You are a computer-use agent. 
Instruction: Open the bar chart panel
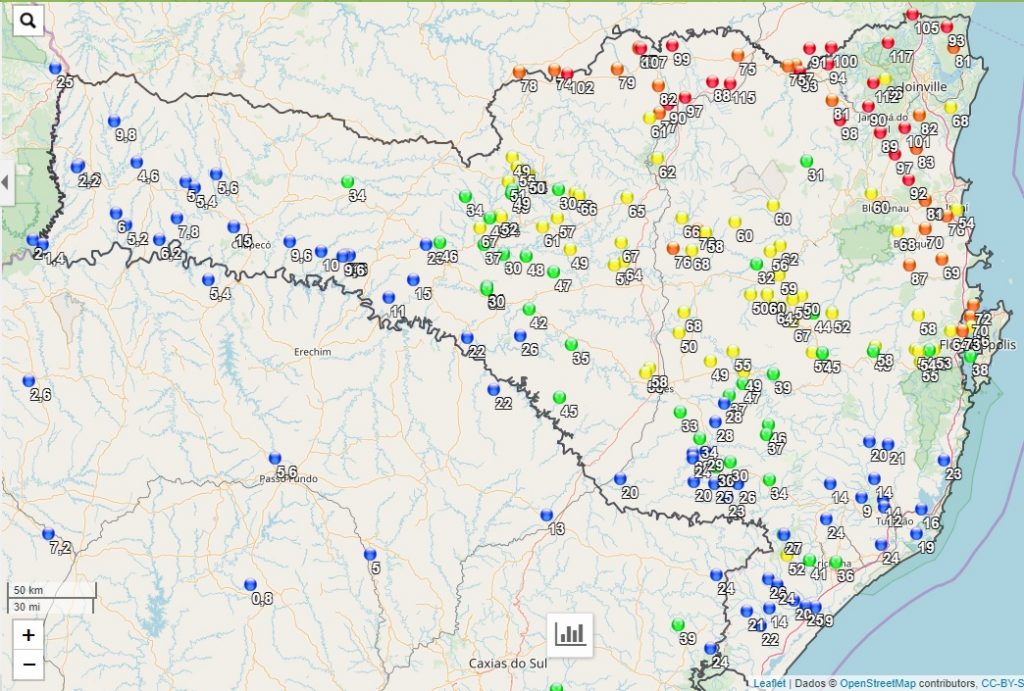572,633
